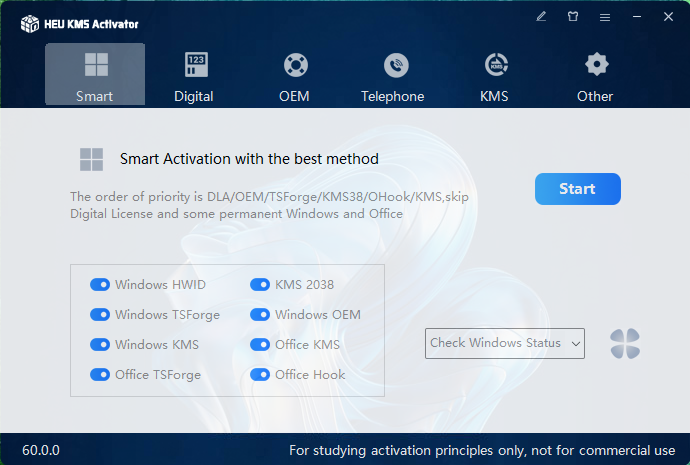690x465 pixels.
Task: Switch to the Smart tab
Action: point(95,75)
